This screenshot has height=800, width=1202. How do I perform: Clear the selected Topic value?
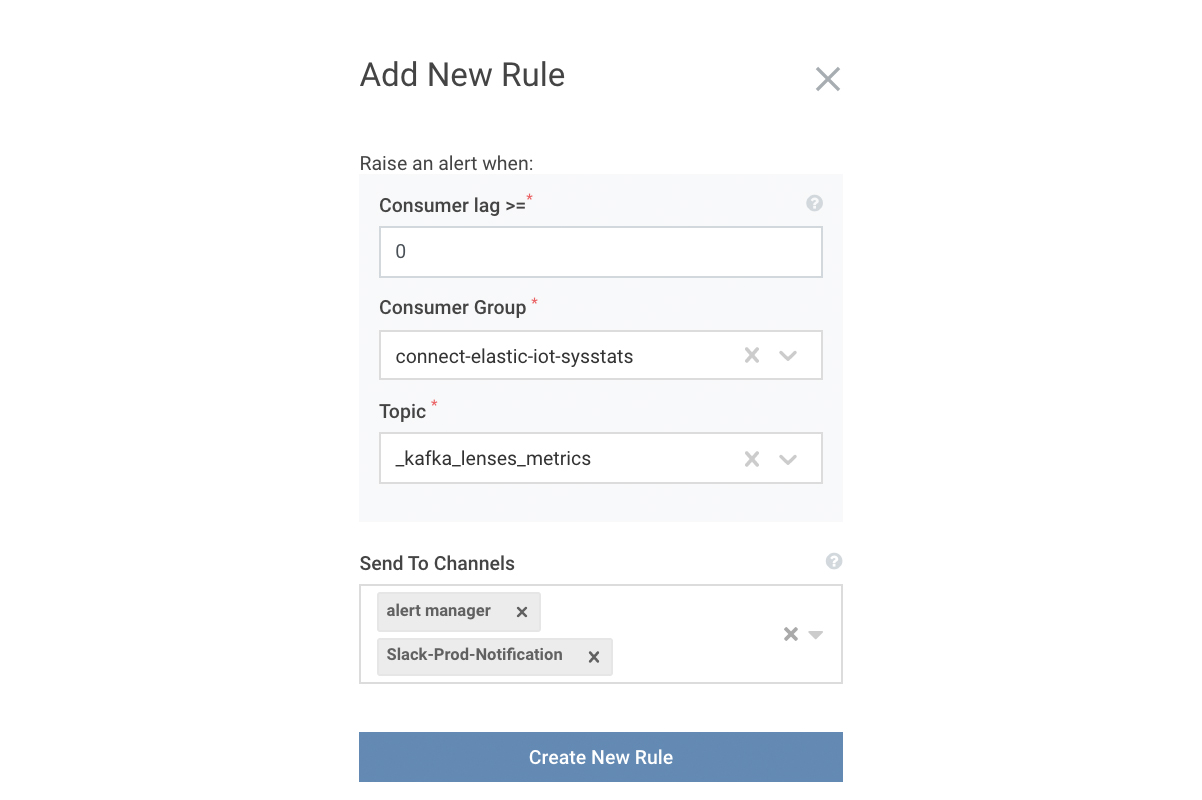752,459
